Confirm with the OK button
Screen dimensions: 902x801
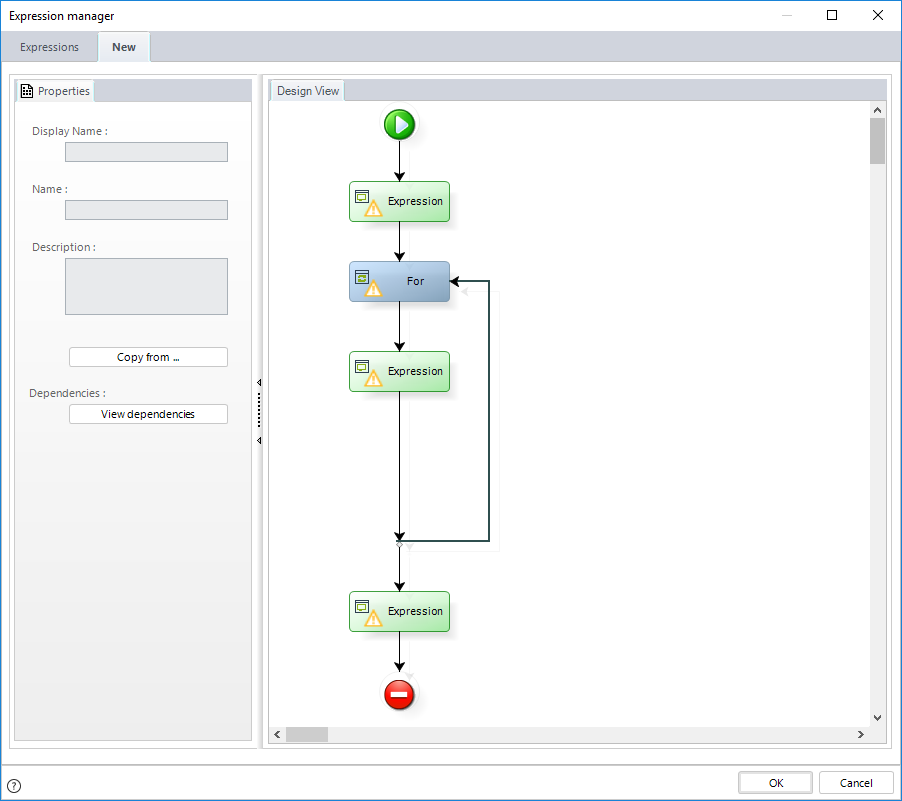(x=775, y=783)
